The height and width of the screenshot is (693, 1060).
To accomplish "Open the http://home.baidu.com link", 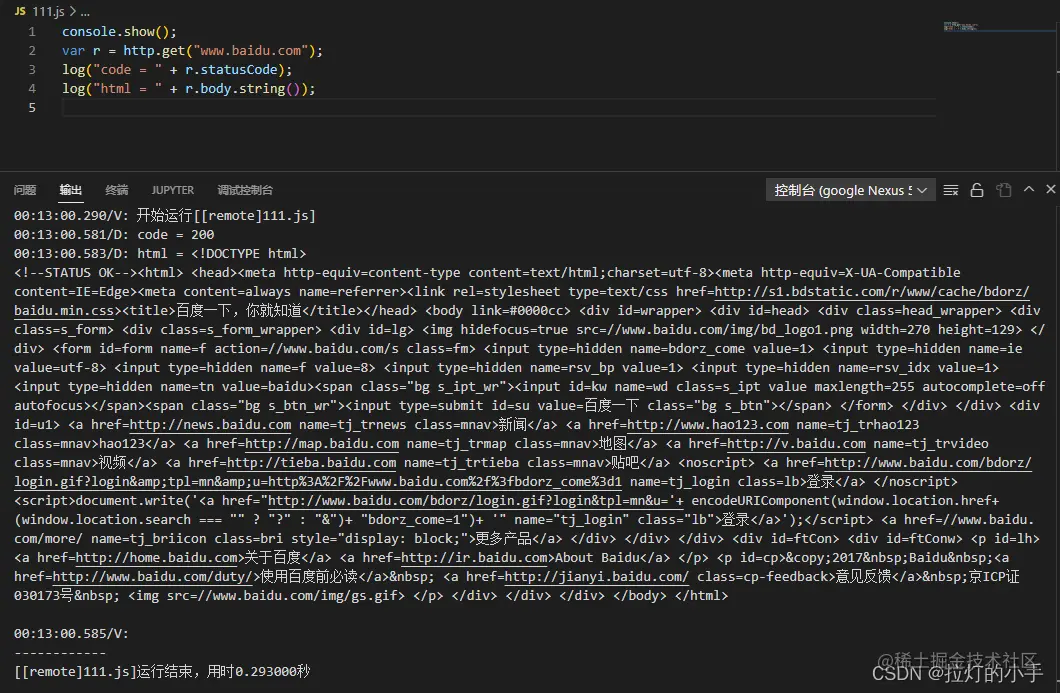I will coord(157,558).
